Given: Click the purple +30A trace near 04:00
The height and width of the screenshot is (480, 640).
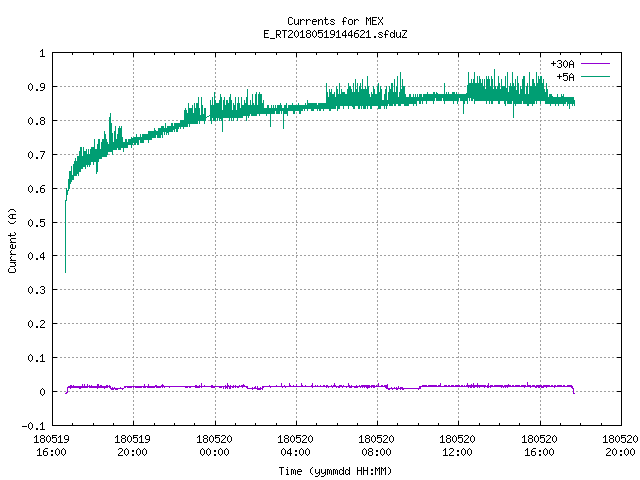Looking at the screenshot, I should [x=296, y=386].
